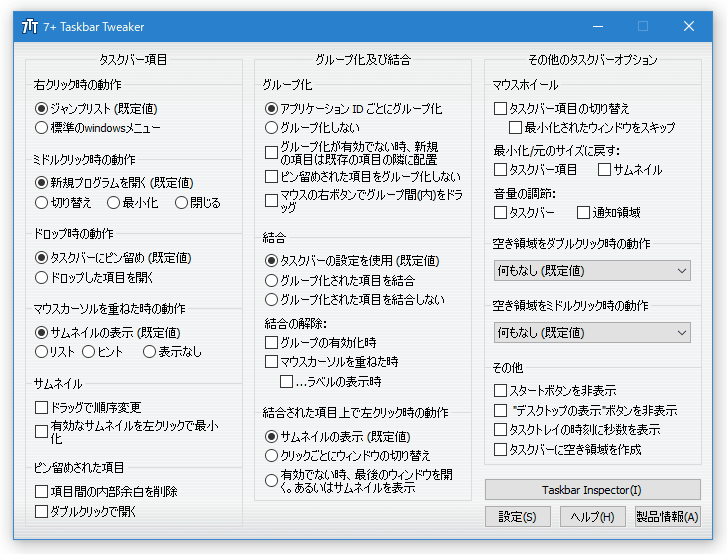Viewport: 727px width, 554px height.
Task: Select アプリケーション ID ごとにグループ化 radio
Action: (x=271, y=109)
